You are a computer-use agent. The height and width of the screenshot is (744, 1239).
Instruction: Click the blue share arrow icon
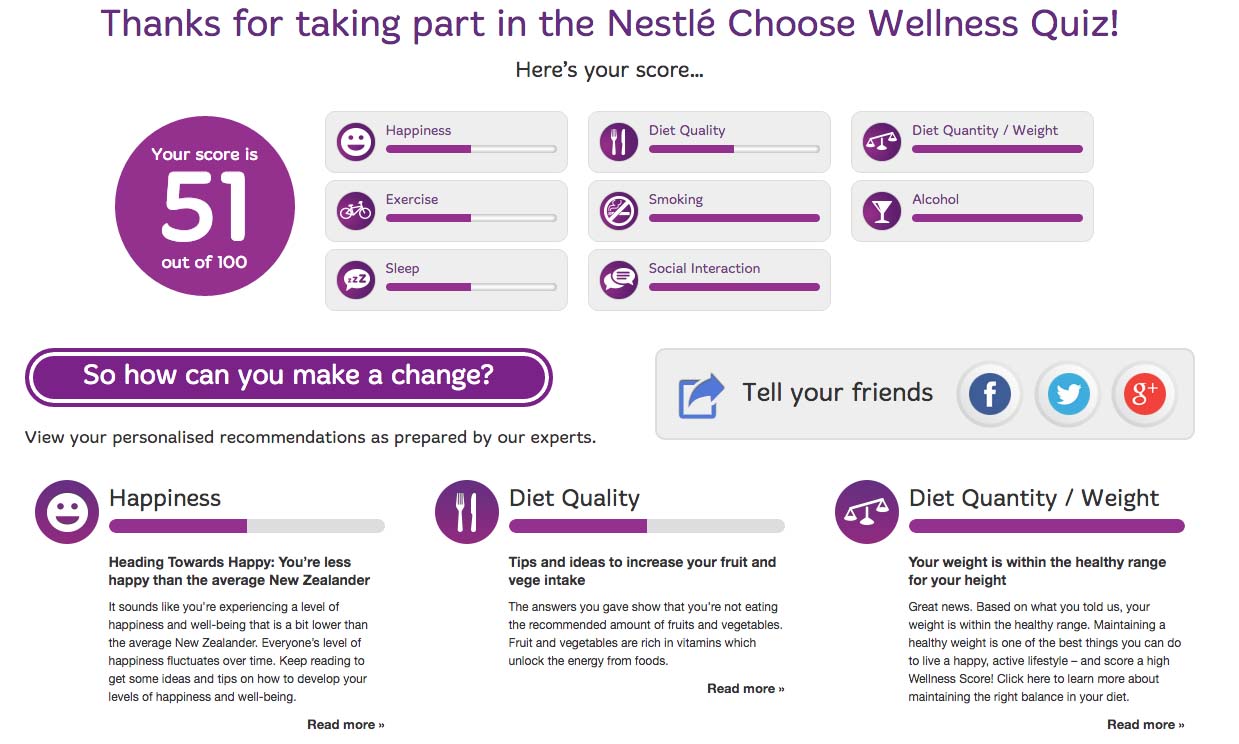pos(699,393)
